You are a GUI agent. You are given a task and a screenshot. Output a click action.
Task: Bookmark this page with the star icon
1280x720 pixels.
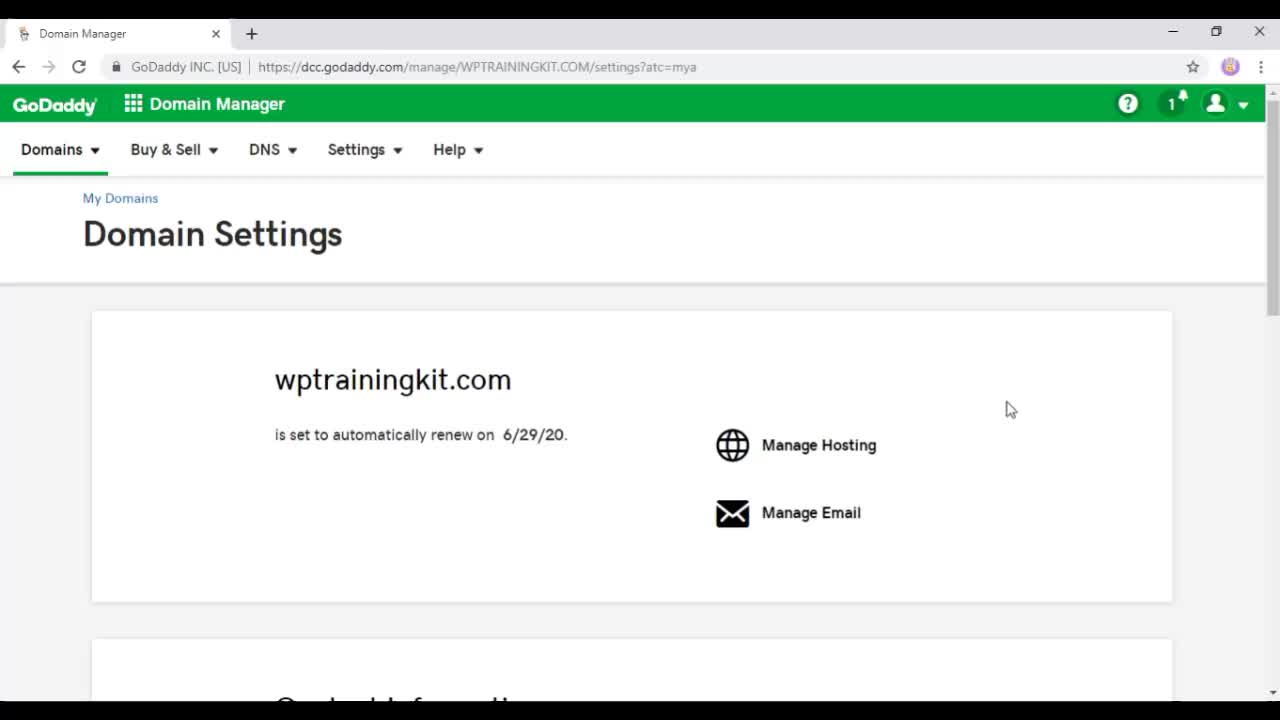[1193, 67]
